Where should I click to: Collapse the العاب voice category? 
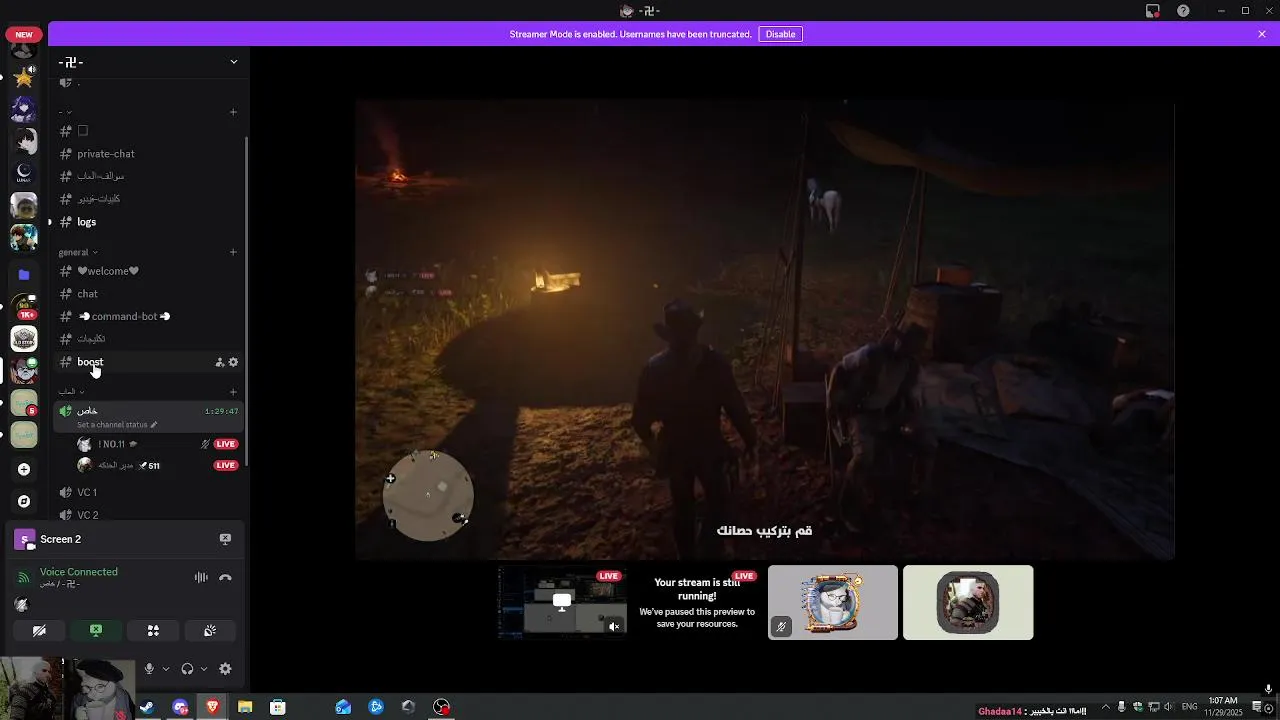pyautogui.click(x=71, y=392)
